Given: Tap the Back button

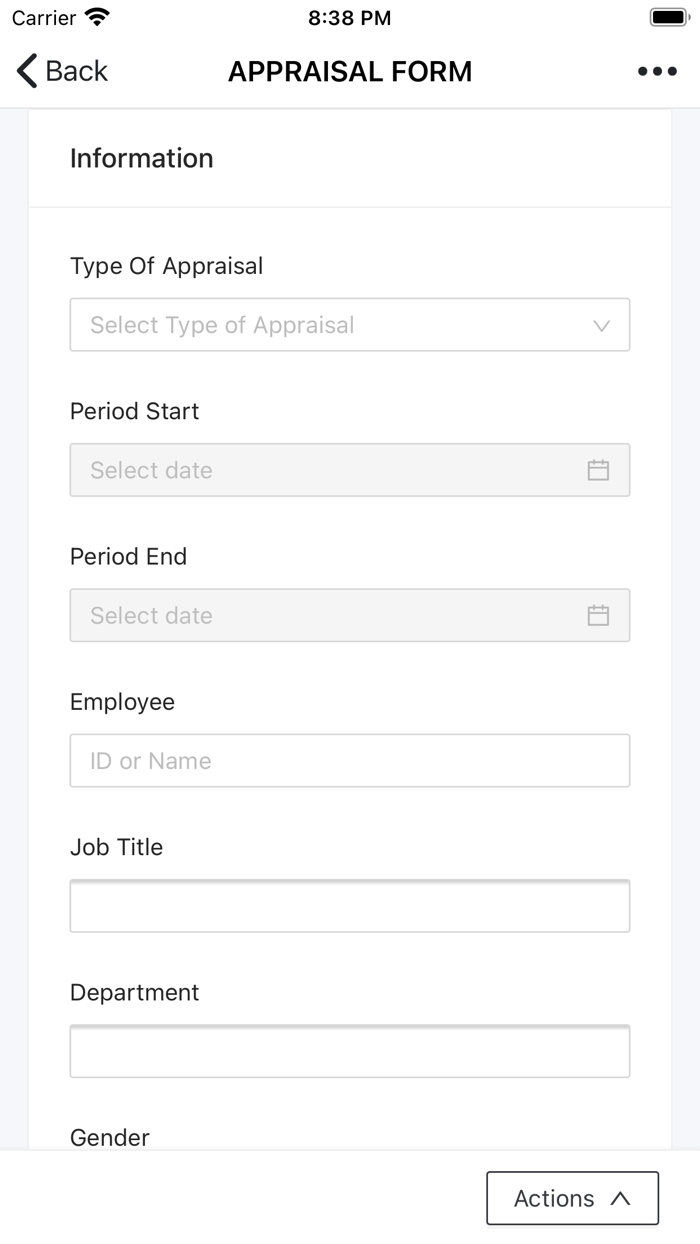Looking at the screenshot, I should [x=60, y=71].
